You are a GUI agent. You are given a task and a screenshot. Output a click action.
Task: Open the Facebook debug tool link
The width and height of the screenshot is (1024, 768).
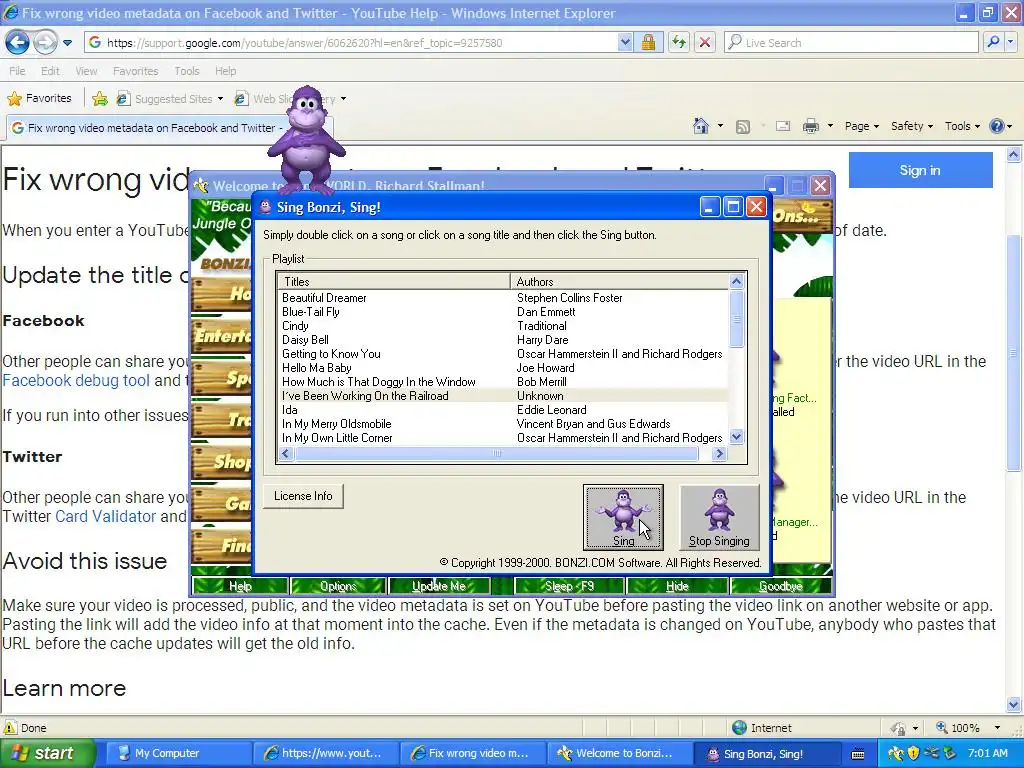76,381
